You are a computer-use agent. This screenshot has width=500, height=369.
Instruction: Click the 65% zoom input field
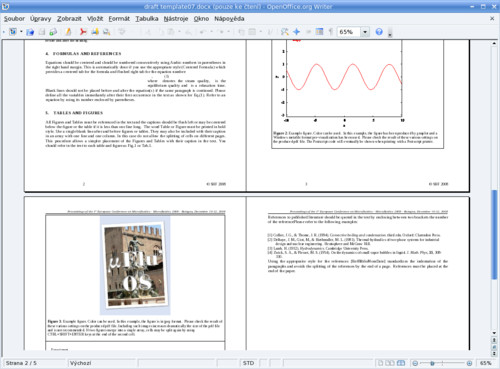tap(349, 32)
